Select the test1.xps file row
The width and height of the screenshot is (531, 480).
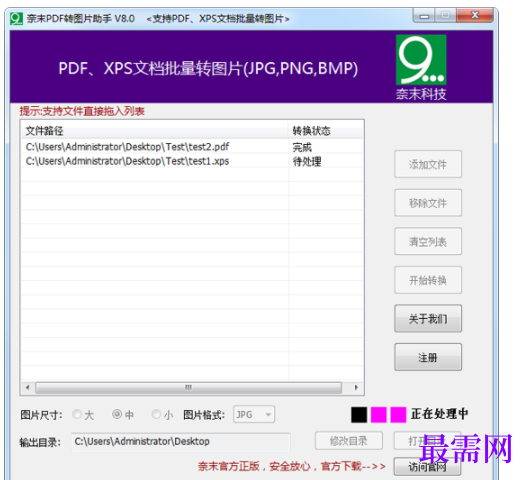click(x=192, y=161)
